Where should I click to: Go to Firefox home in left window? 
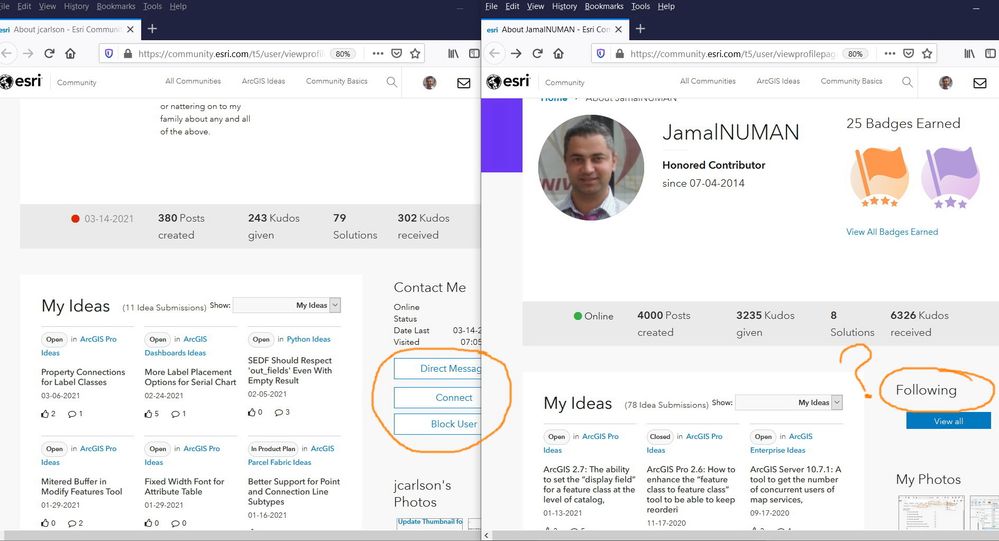tap(70, 54)
